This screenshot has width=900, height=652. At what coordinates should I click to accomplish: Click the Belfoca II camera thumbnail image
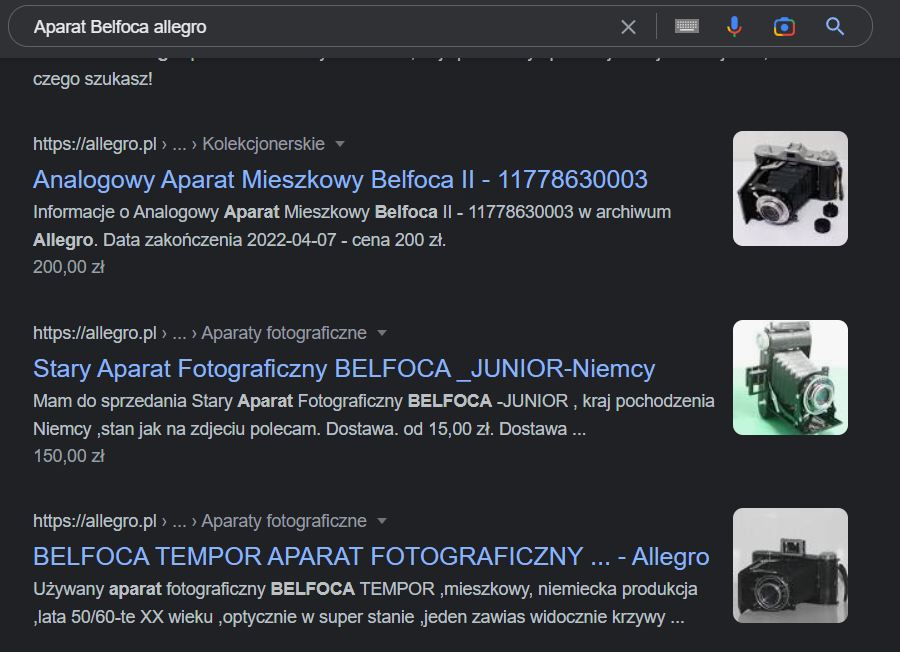[790, 188]
